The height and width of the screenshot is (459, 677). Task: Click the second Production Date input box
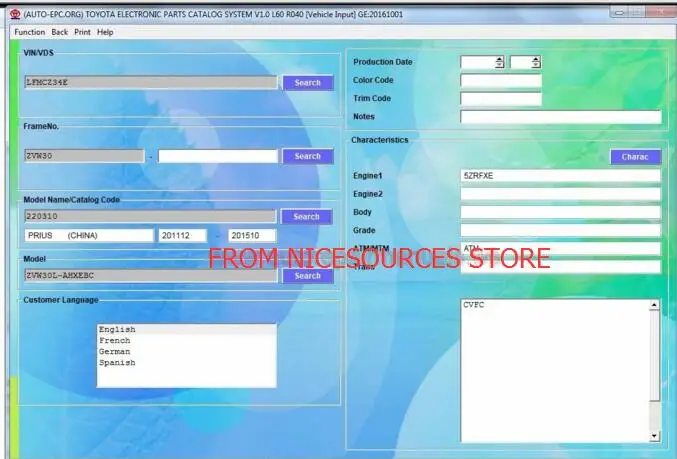(521, 62)
